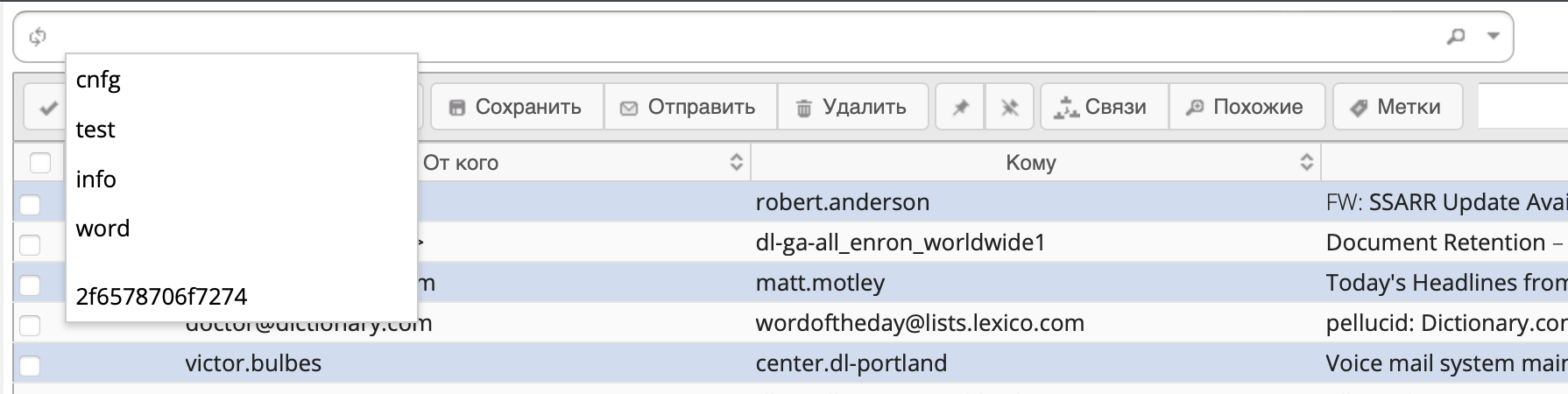
Task: Click the Похожие similar button
Action: [x=1245, y=107]
